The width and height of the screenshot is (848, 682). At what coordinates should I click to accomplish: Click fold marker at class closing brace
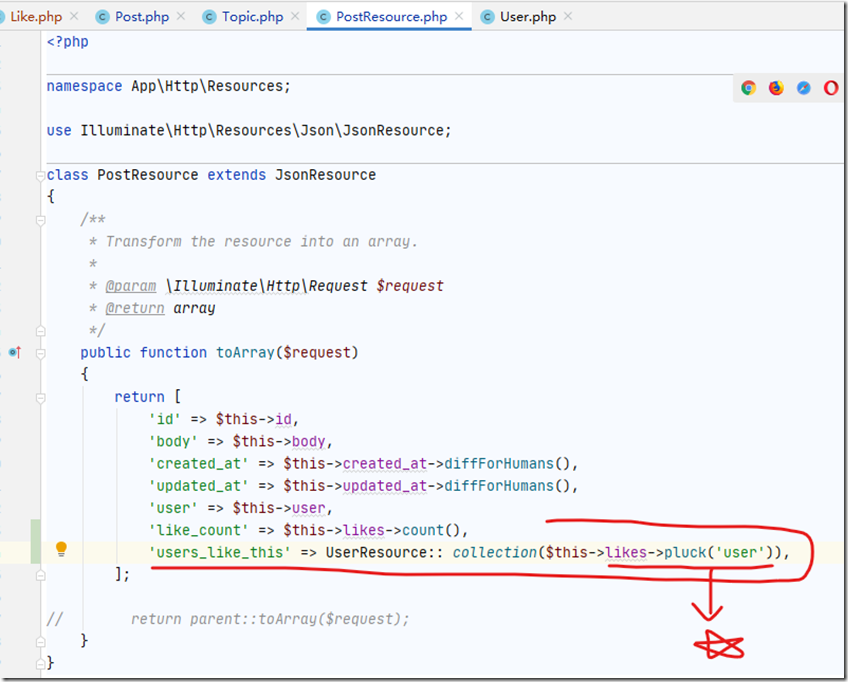pyautogui.click(x=41, y=664)
